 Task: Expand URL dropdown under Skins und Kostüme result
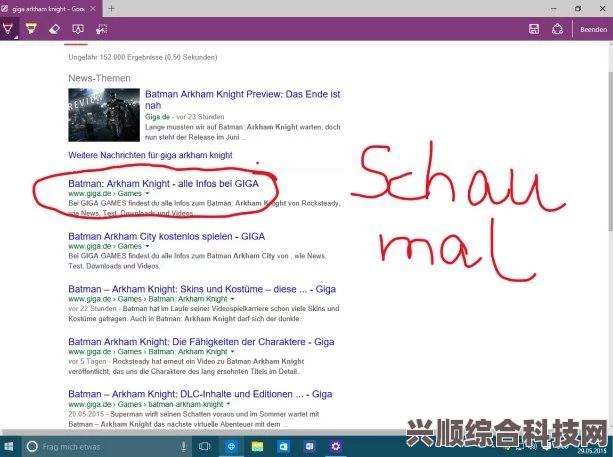click(x=233, y=299)
